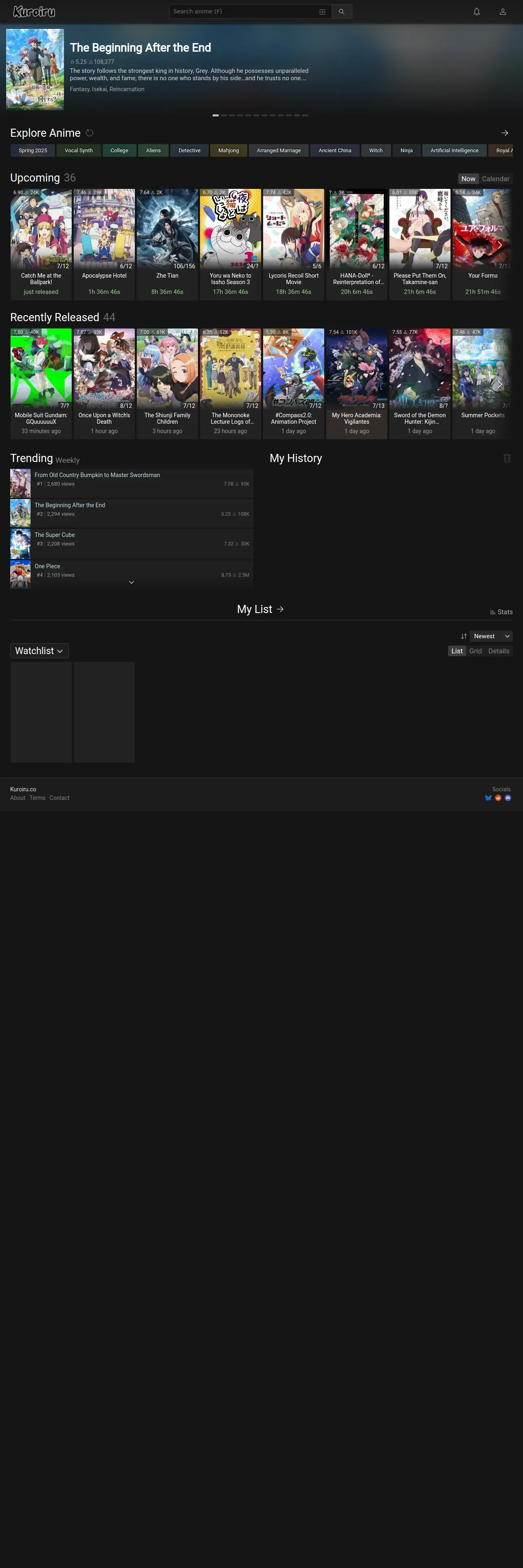The width and height of the screenshot is (523, 1568).
Task: Open Mobile Suit Gundam: GQuuuuuuX card
Action: 41,383
